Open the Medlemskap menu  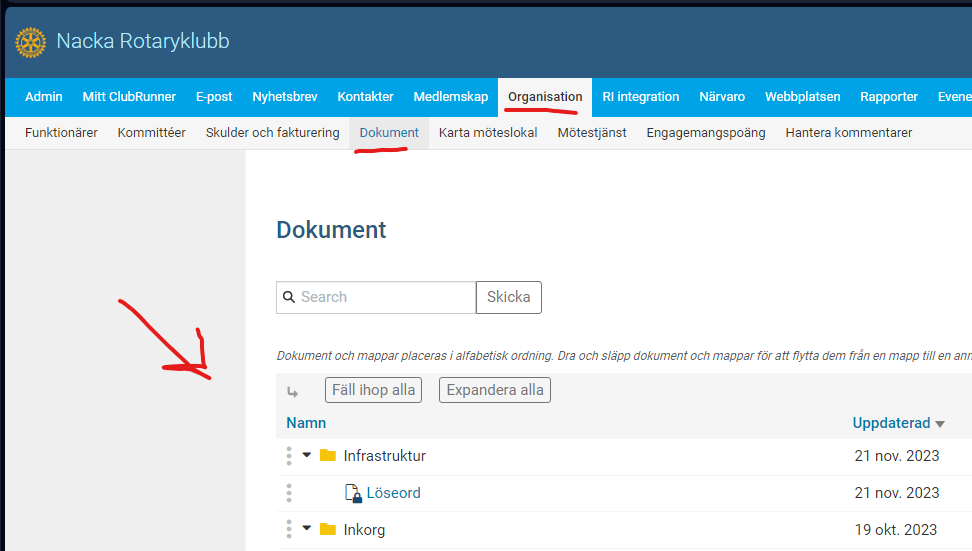450,97
